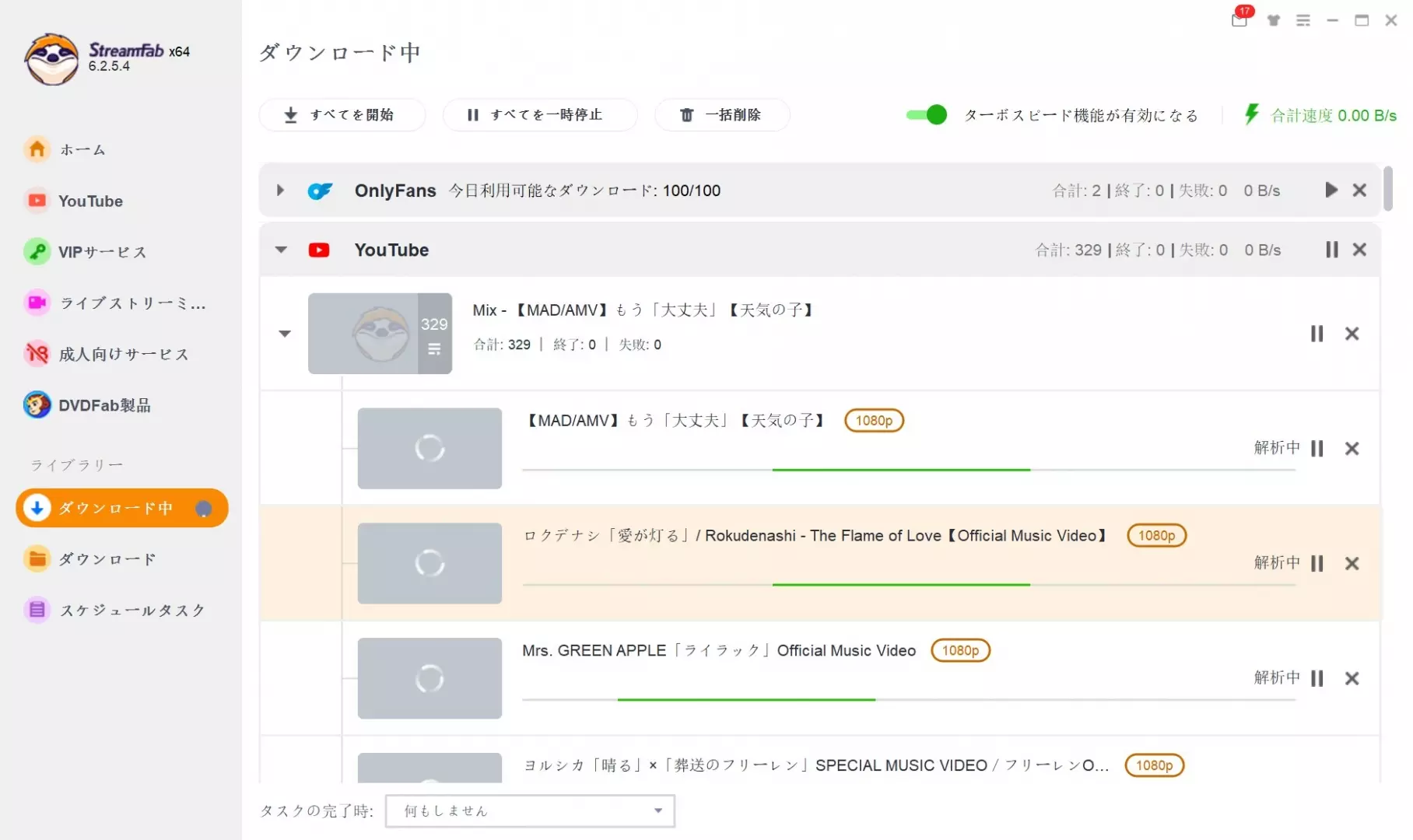Start the OnlyFans download group with play icon
1413x840 pixels.
point(1331,190)
